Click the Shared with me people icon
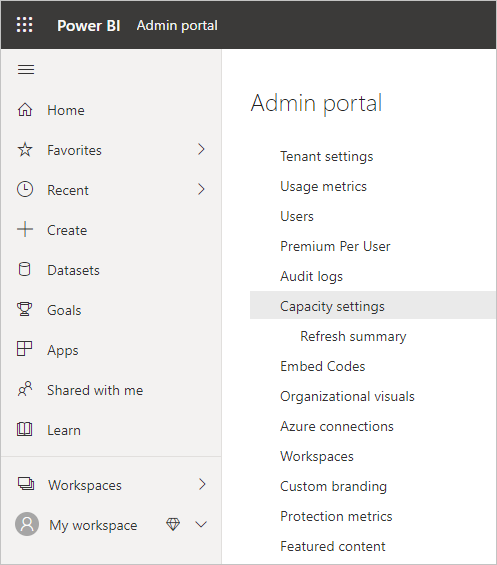Viewport: 497px width, 565px height. click(25, 389)
